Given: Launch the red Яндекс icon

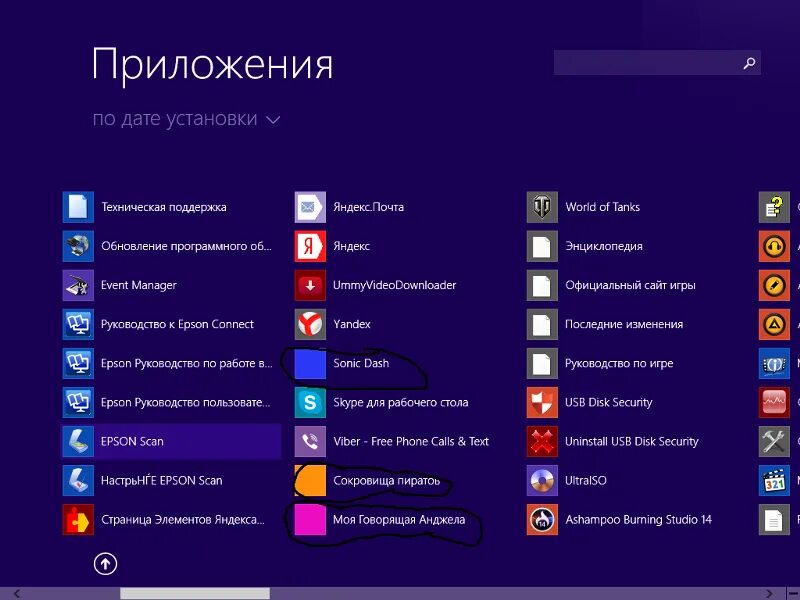Looking at the screenshot, I should pos(310,246).
